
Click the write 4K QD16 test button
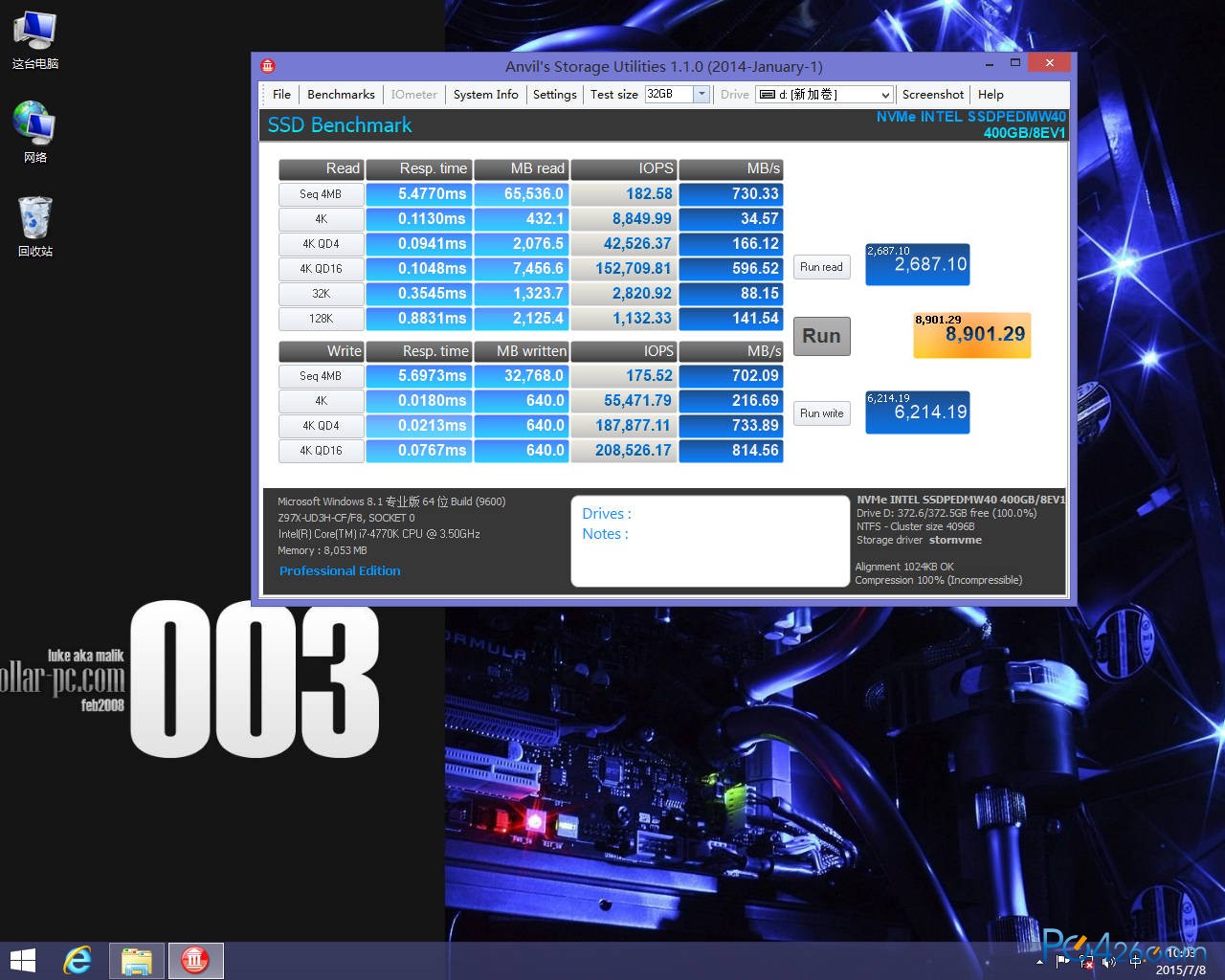(321, 451)
